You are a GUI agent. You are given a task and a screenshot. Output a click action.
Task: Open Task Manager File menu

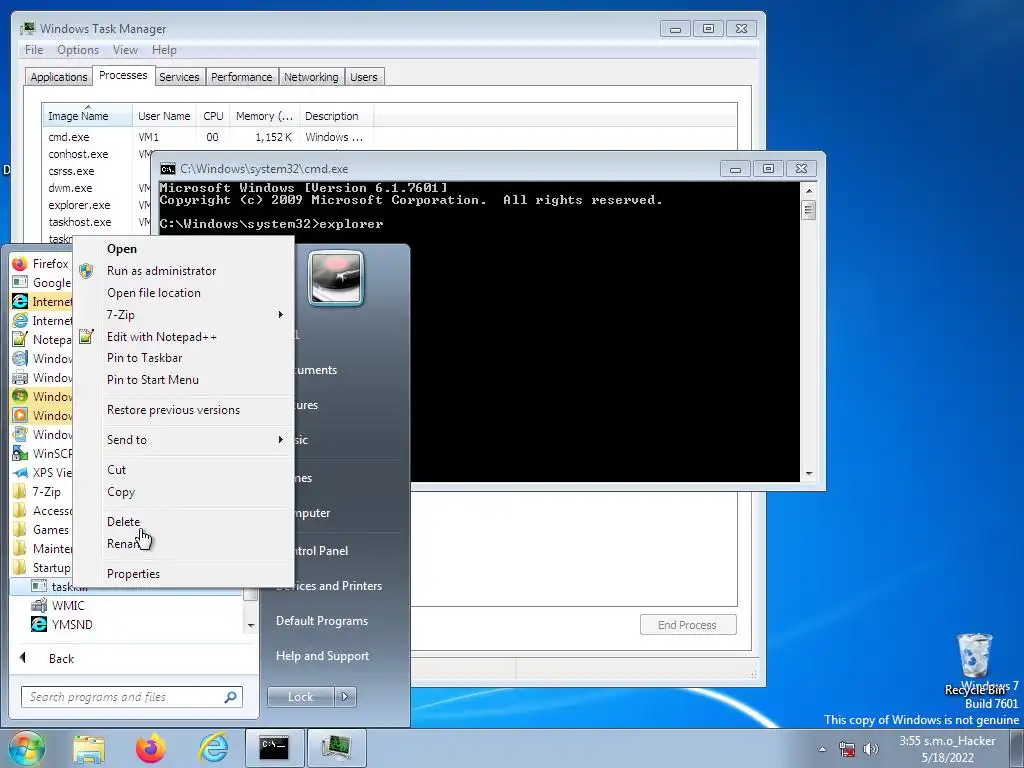(34, 50)
